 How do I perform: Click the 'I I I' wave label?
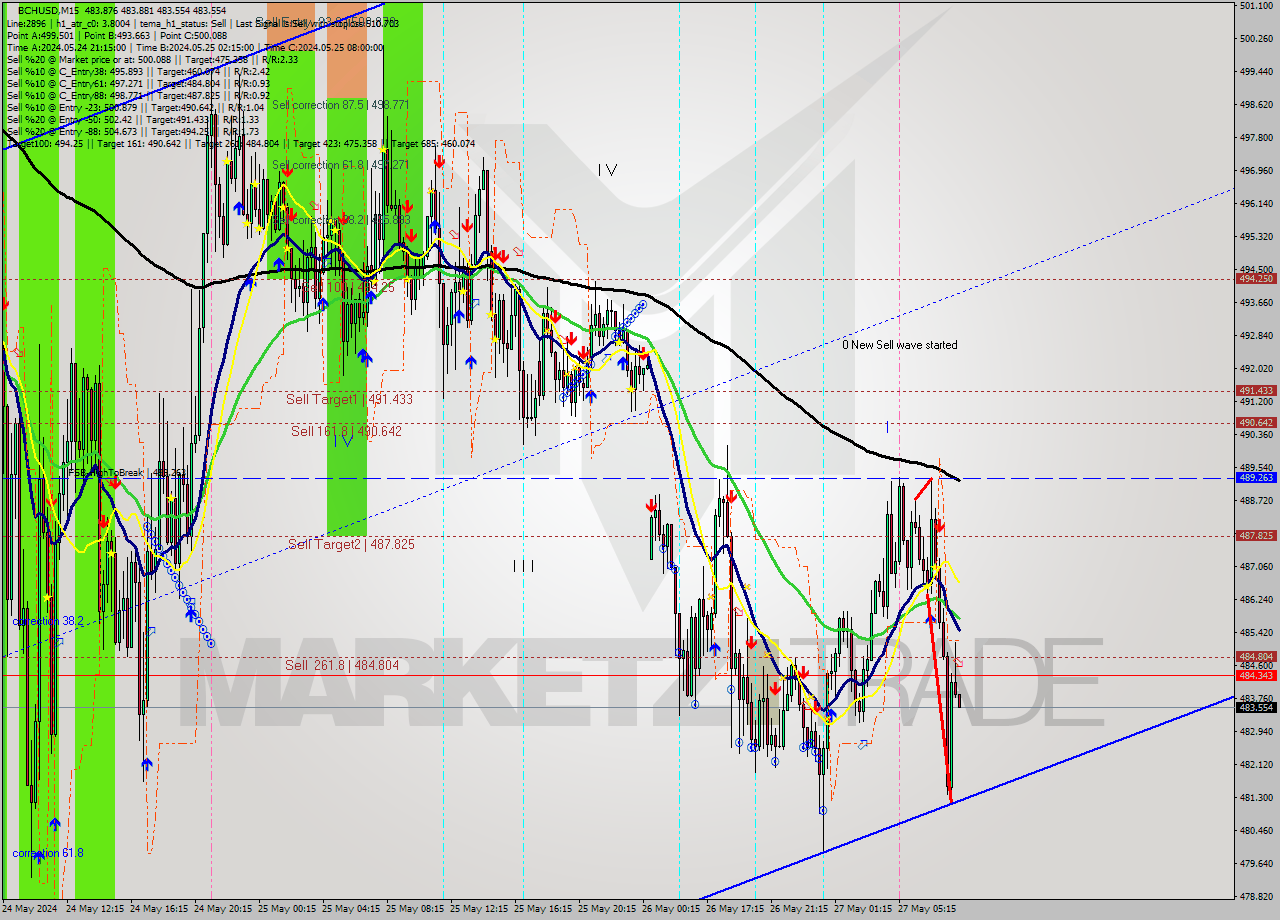(x=523, y=566)
